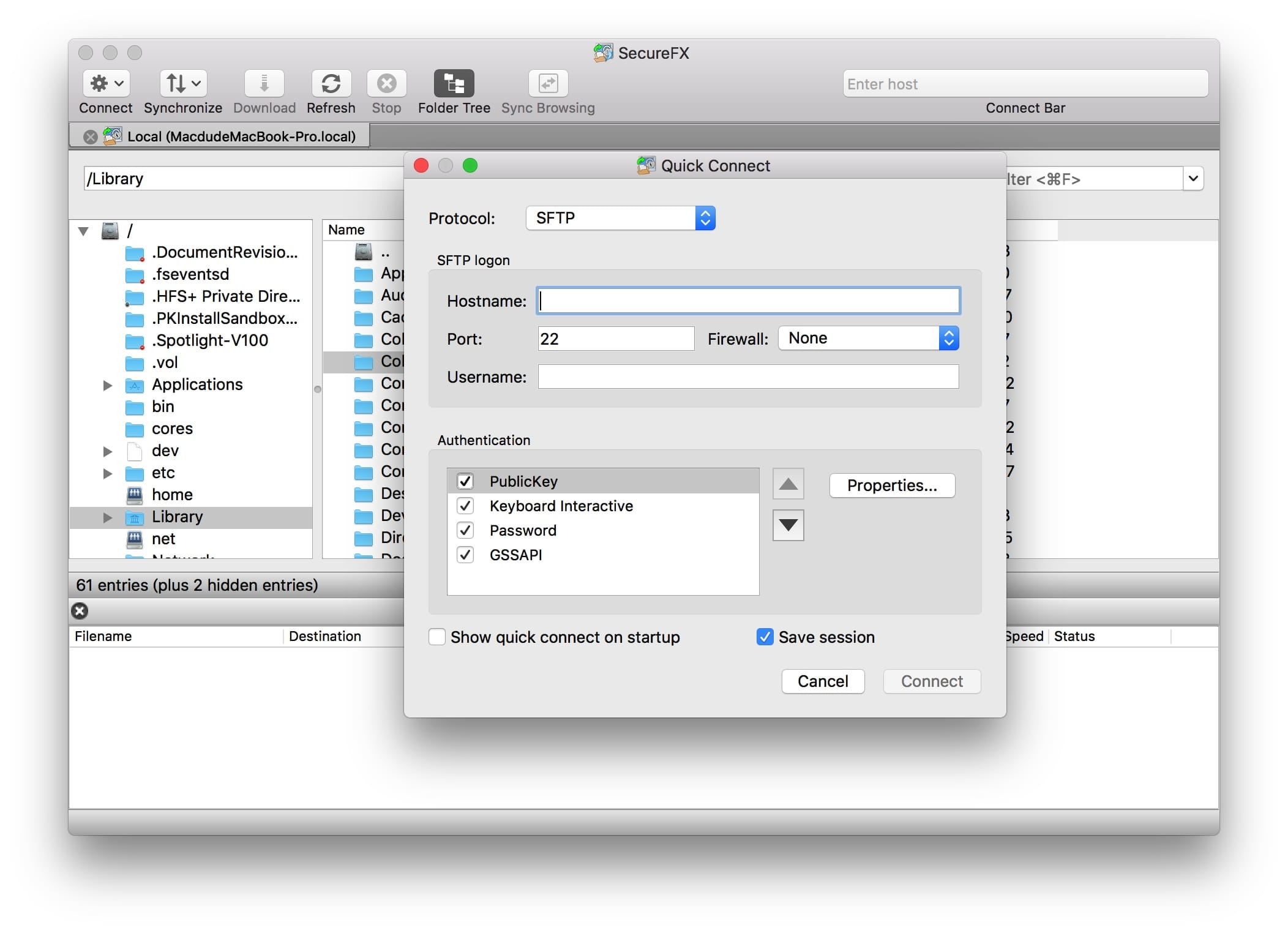Select the cores folder in tree
Viewport: 1288px width, 933px height.
click(172, 429)
